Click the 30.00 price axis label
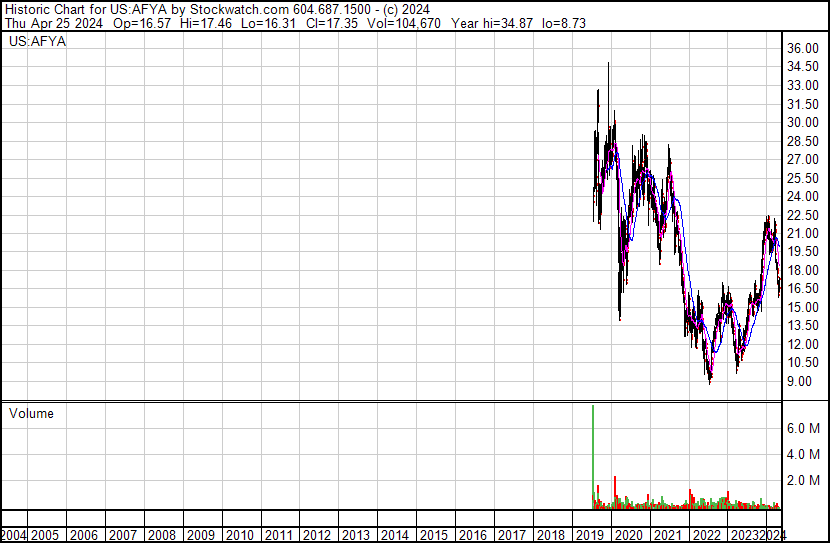The image size is (830, 543). pyautogui.click(x=803, y=122)
